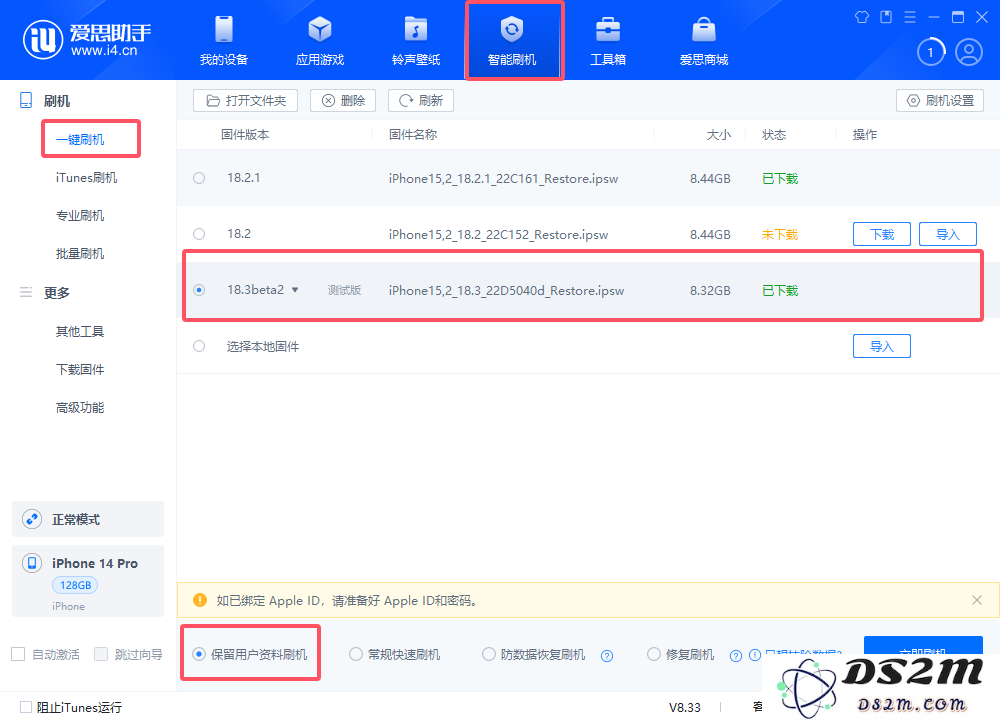Open 专业刷机 in sidebar

coord(80,216)
